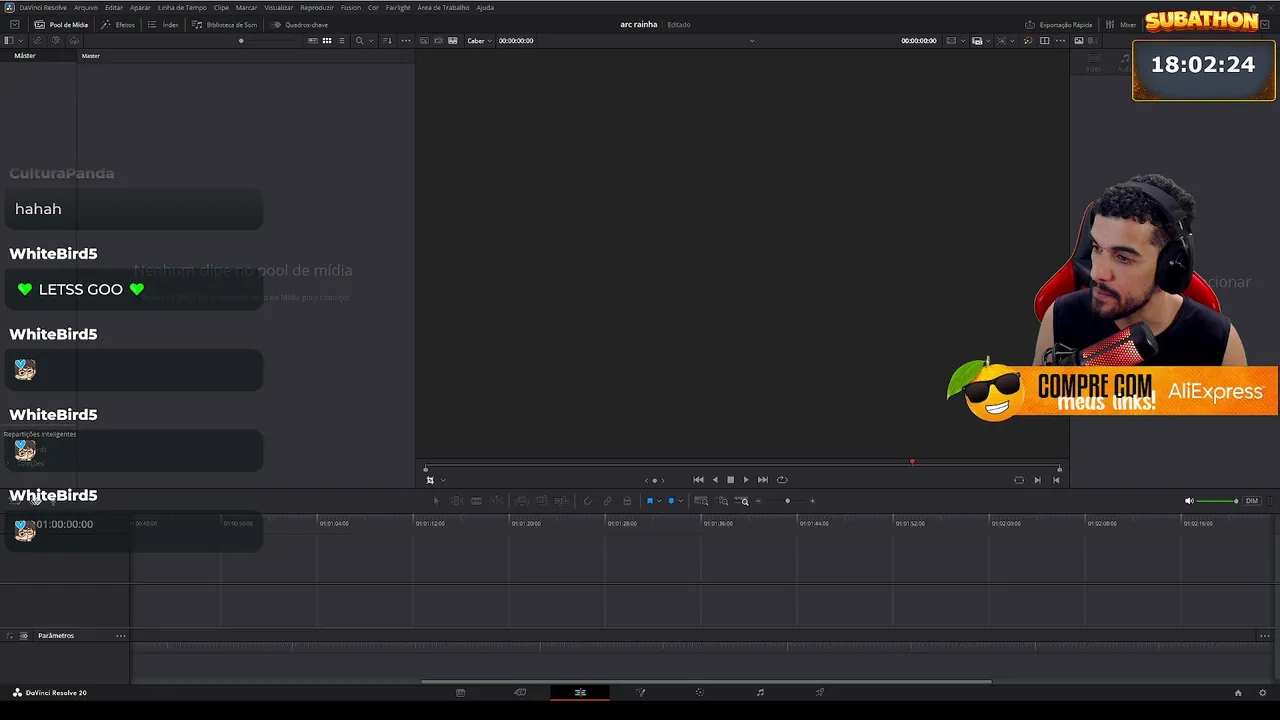Play the timeline forward
The height and width of the screenshot is (720, 1280).
[x=746, y=480]
